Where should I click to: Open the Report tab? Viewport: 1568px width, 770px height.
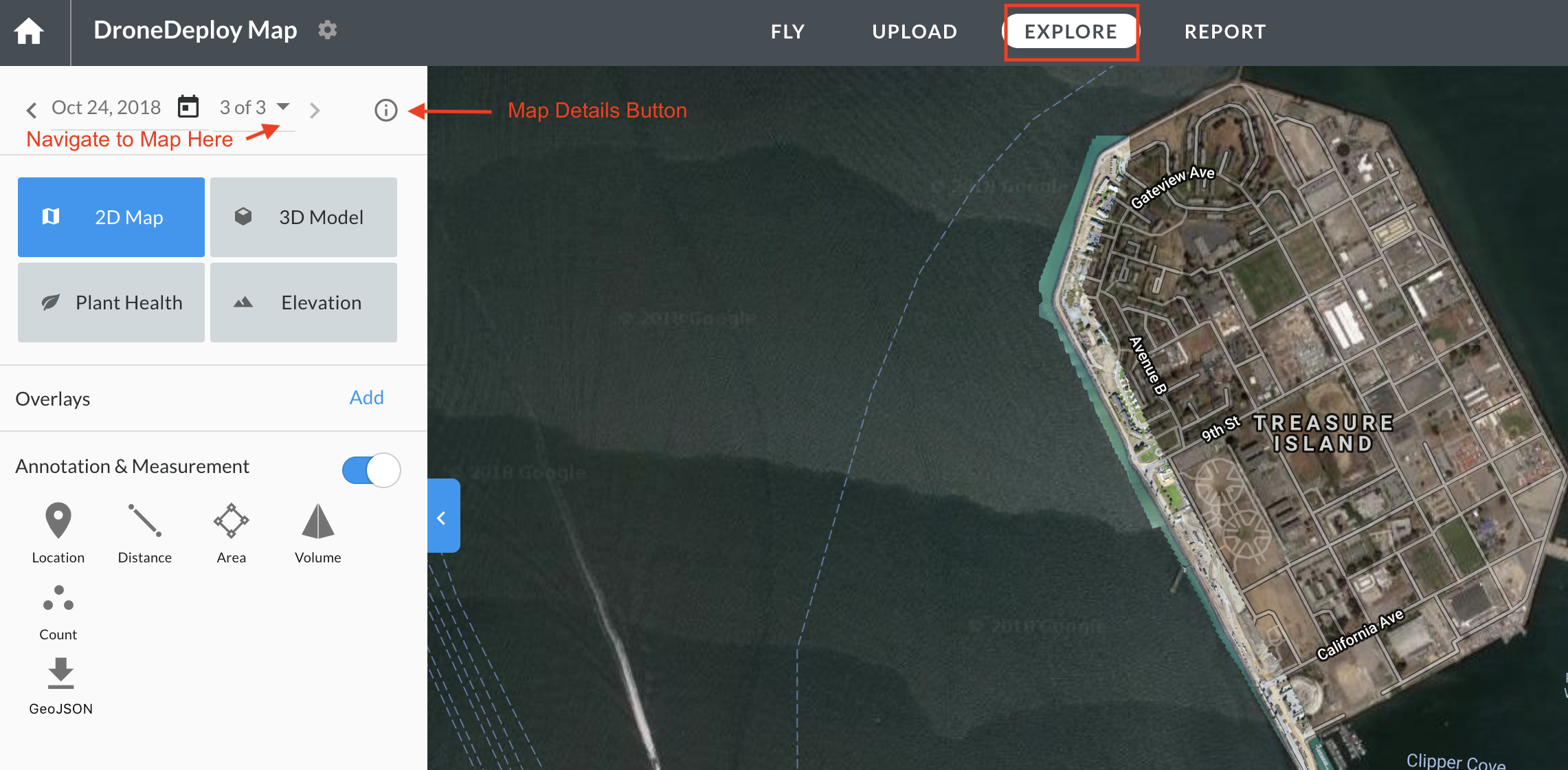point(1224,32)
